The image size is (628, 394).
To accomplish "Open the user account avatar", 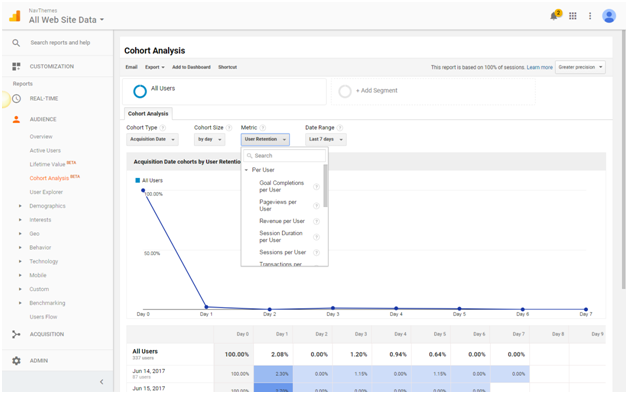I will [x=609, y=16].
